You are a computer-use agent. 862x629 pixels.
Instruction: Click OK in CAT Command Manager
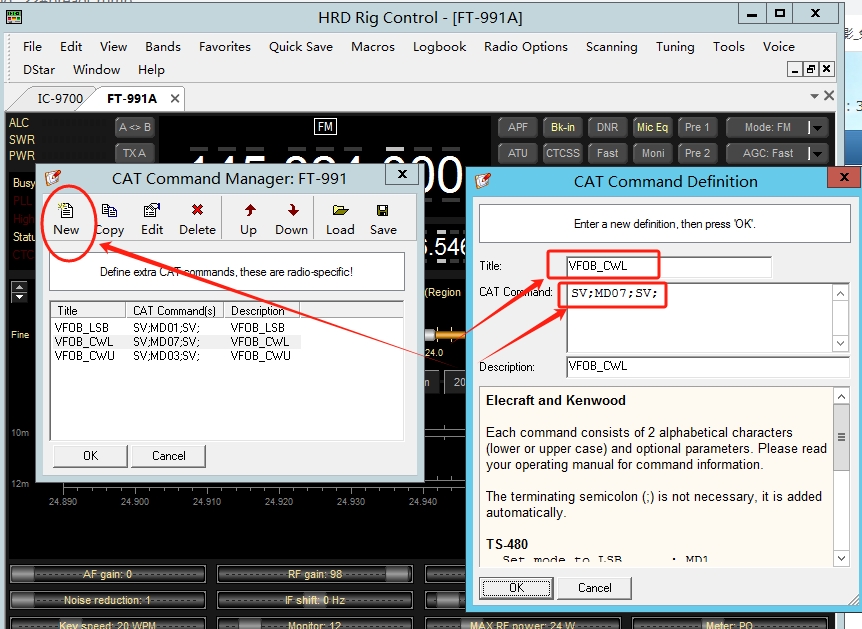90,456
